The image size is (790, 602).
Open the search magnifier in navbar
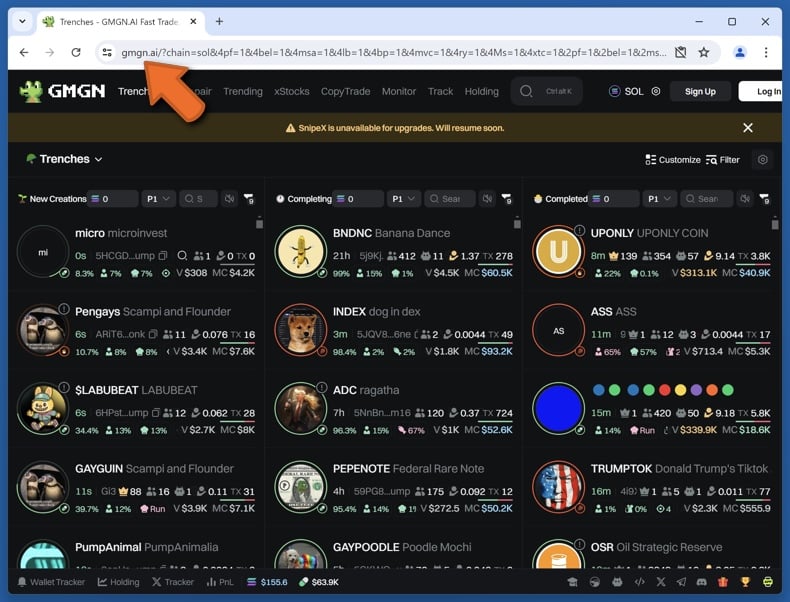click(526, 91)
